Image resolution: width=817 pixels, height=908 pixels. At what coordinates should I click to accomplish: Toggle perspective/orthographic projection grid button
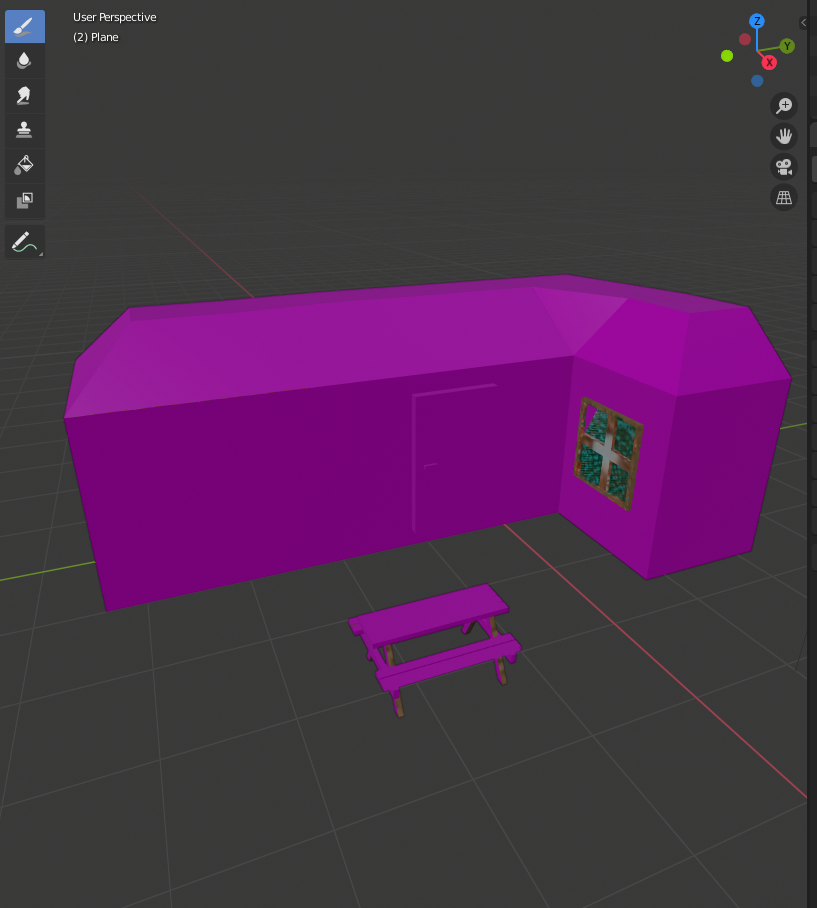point(784,198)
